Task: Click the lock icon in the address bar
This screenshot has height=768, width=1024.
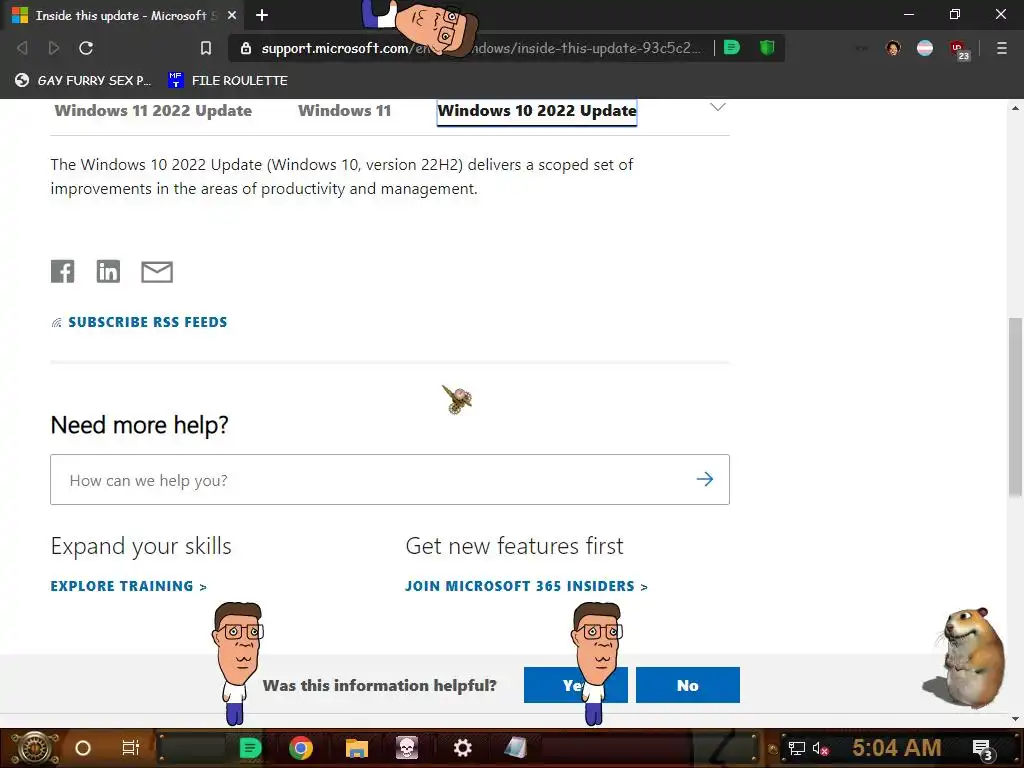Action: (246, 48)
